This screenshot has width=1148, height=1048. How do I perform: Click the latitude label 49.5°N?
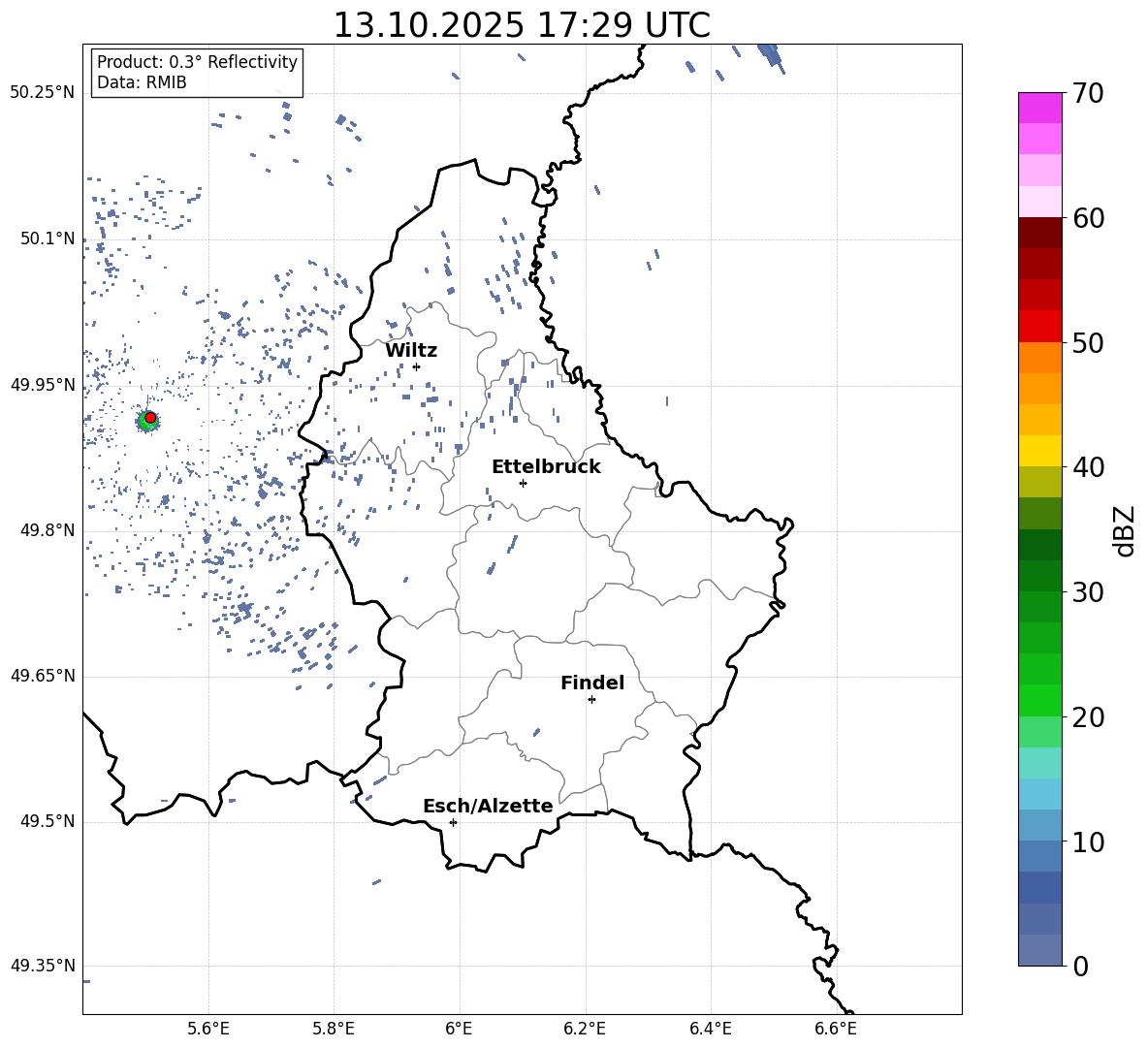click(48, 821)
